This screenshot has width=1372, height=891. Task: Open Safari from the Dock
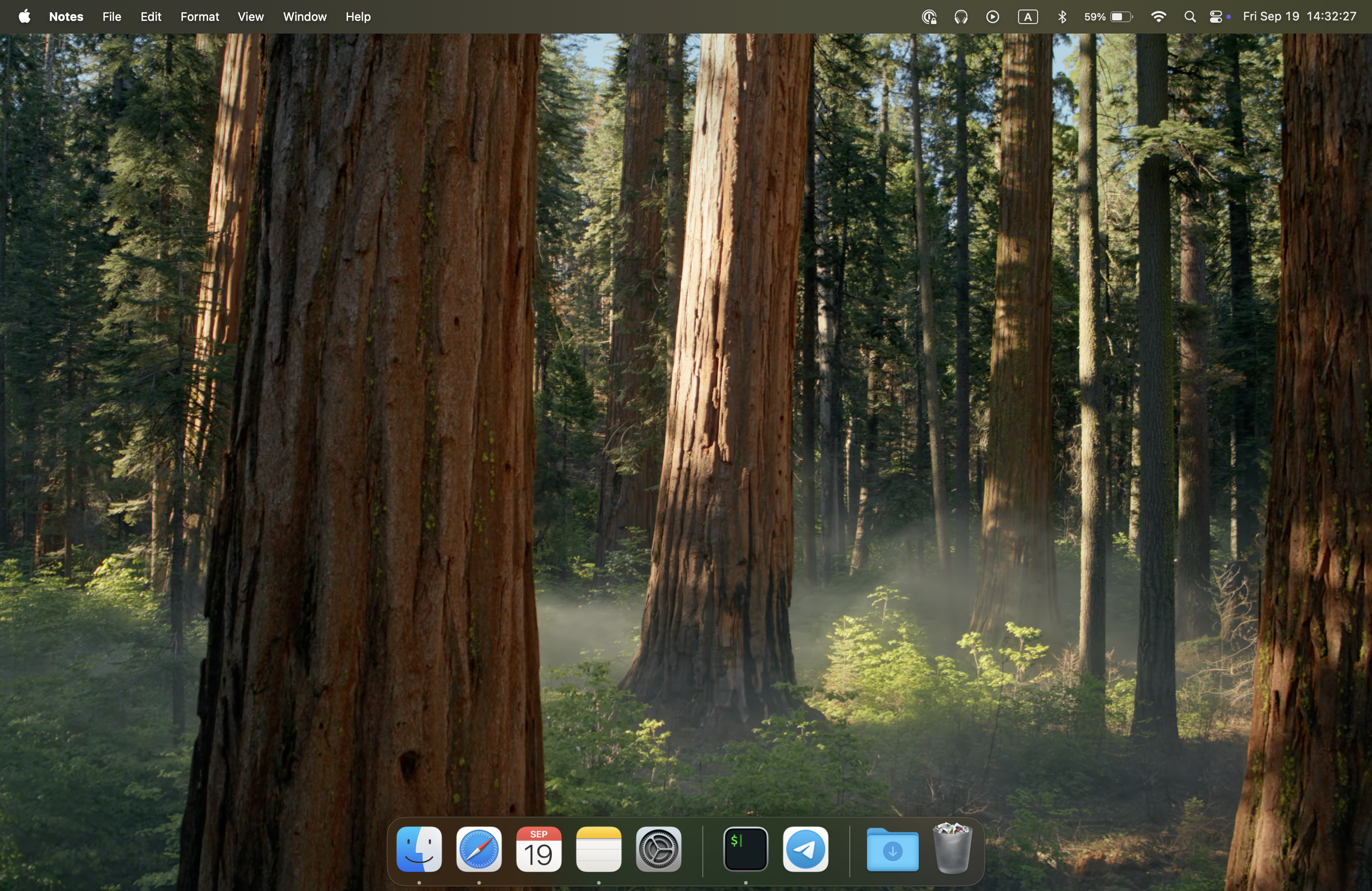[479, 850]
